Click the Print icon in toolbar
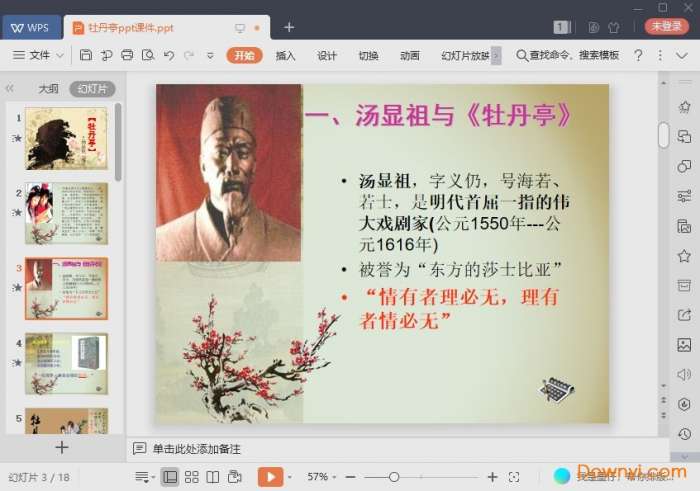 coord(127,55)
